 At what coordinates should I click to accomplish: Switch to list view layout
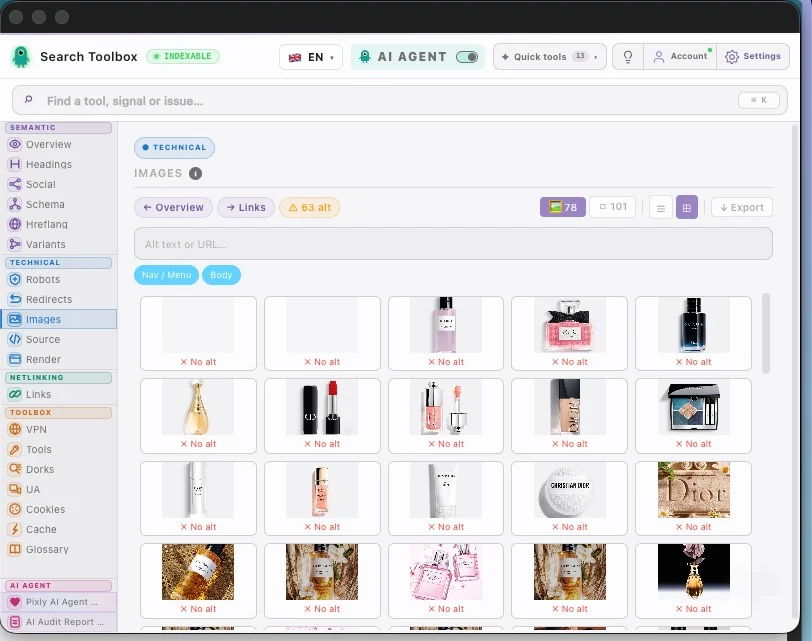coord(661,208)
